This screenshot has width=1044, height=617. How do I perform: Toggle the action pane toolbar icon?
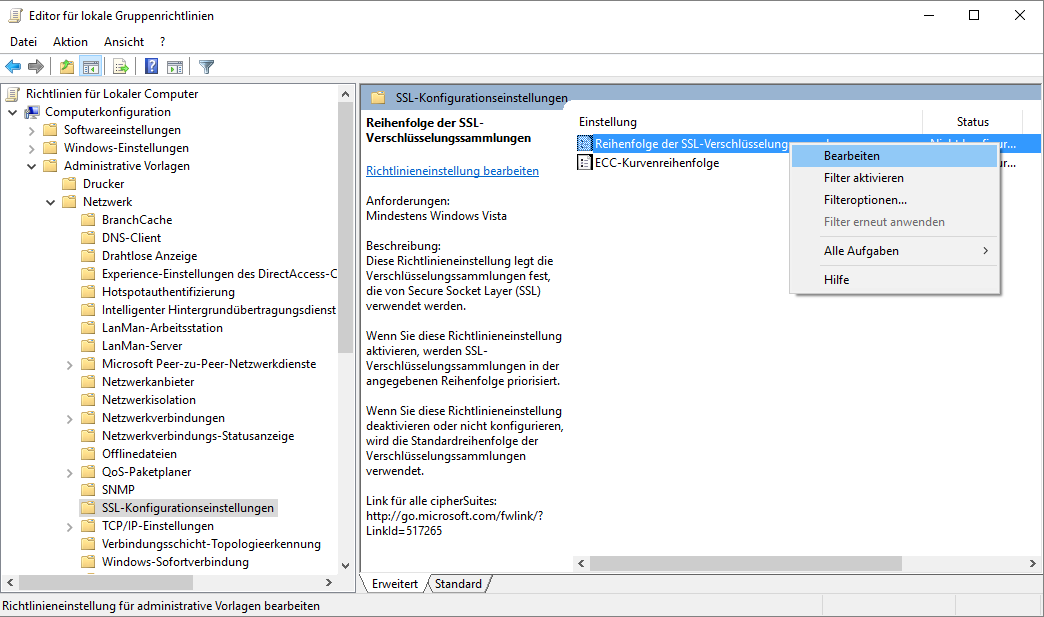(175, 67)
